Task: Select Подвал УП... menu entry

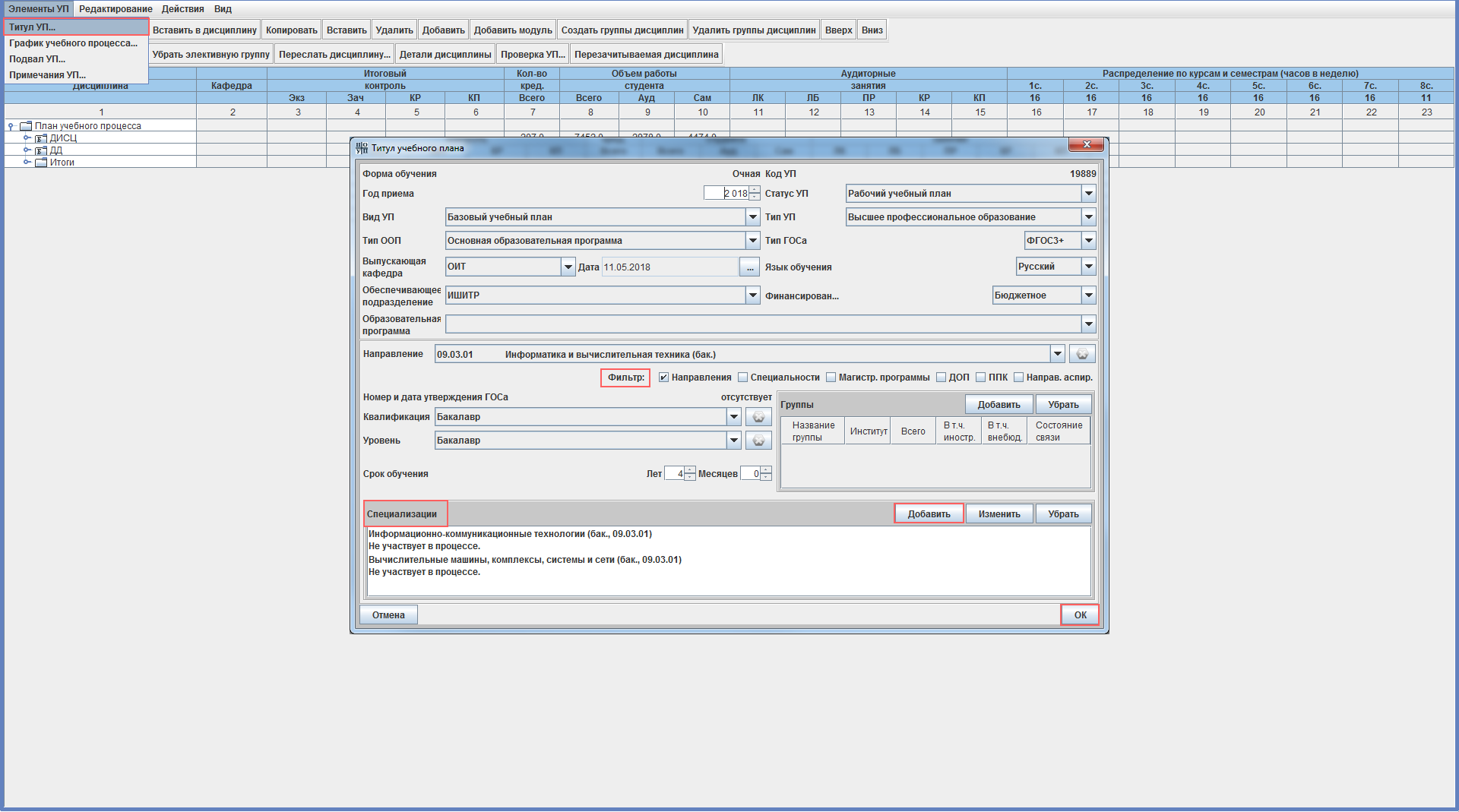Action: tap(76, 59)
